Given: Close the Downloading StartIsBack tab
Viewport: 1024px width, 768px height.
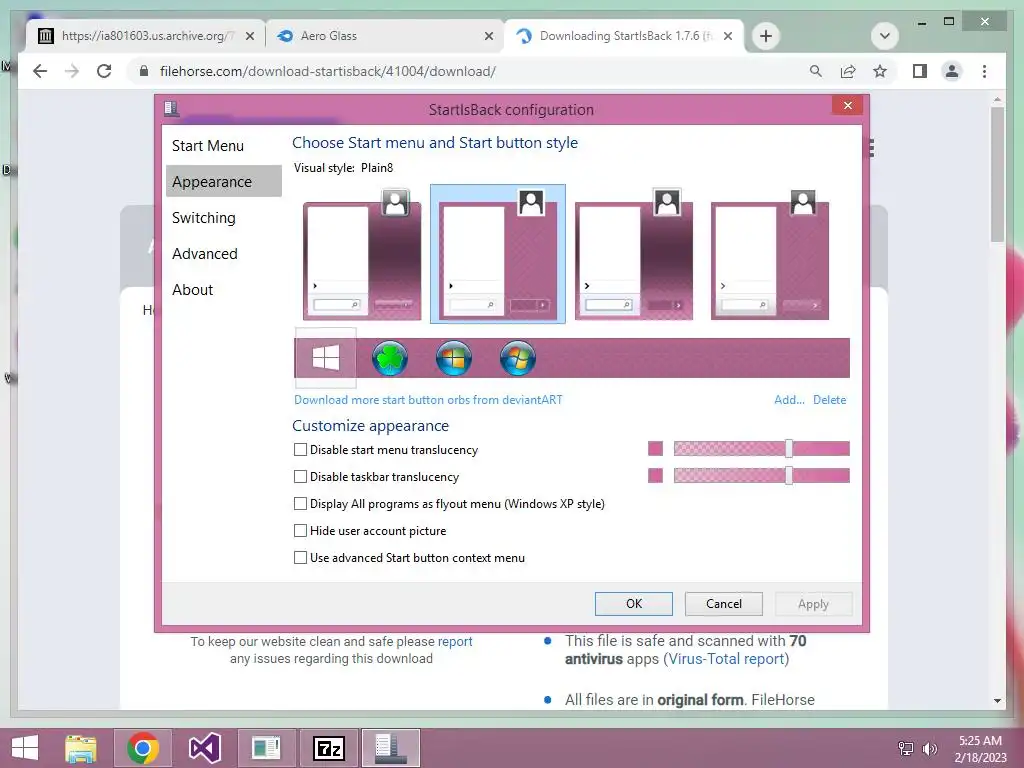Looking at the screenshot, I should [728, 36].
